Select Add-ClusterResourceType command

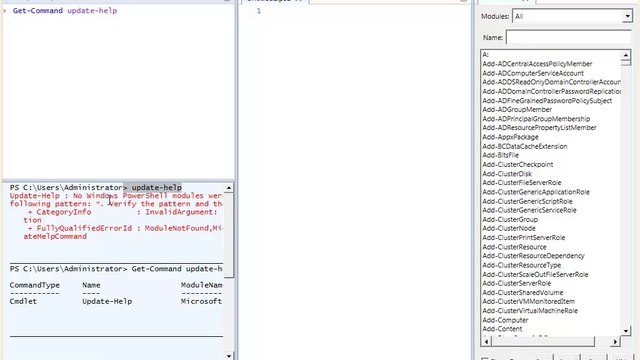point(522,265)
